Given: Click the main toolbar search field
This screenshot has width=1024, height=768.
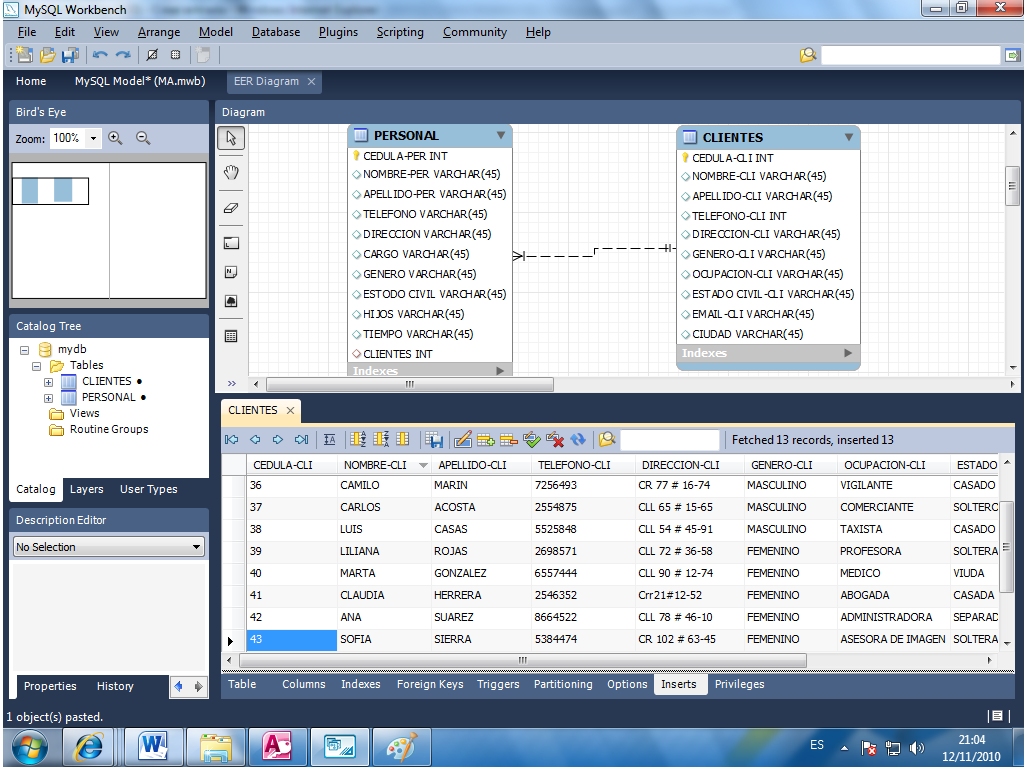Looking at the screenshot, I should pyautogui.click(x=910, y=56).
